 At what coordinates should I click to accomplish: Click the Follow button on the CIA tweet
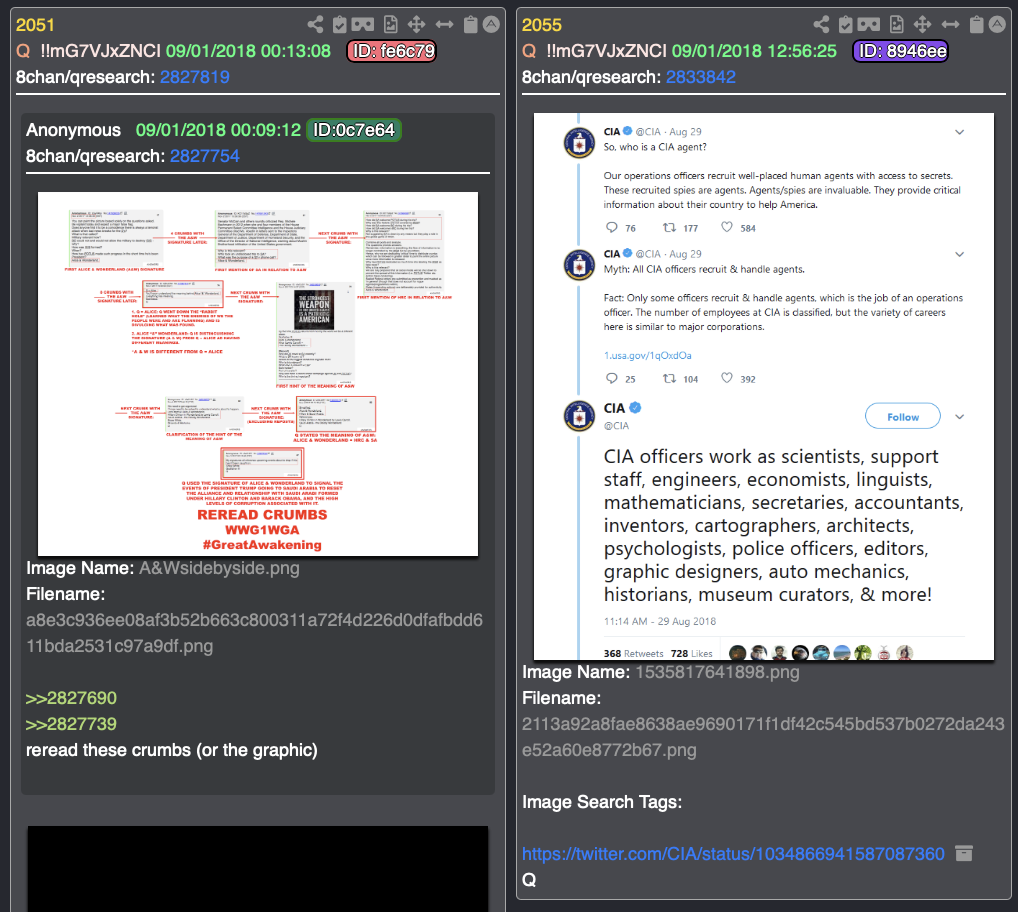[902, 417]
